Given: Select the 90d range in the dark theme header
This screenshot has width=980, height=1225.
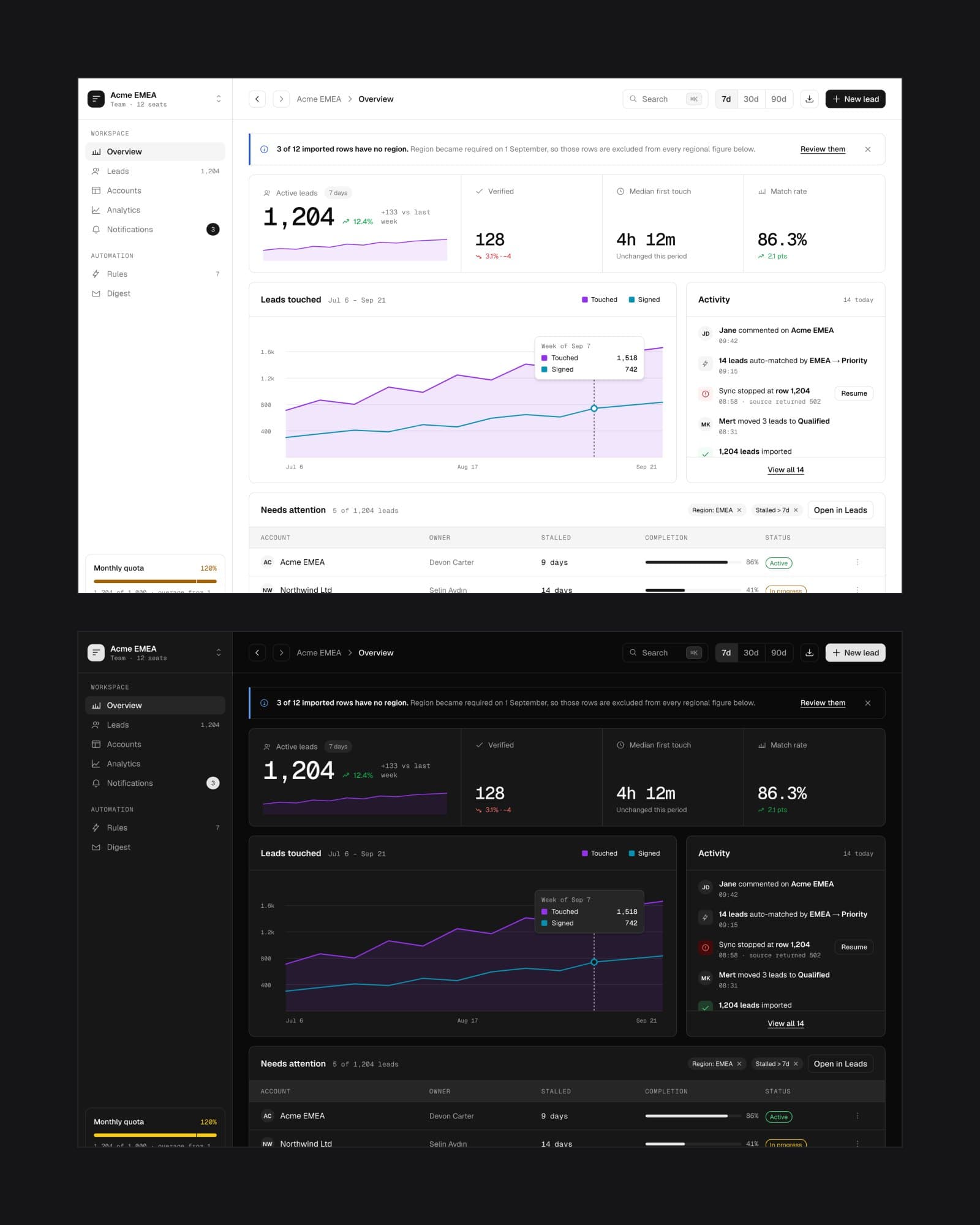Looking at the screenshot, I should pos(778,652).
